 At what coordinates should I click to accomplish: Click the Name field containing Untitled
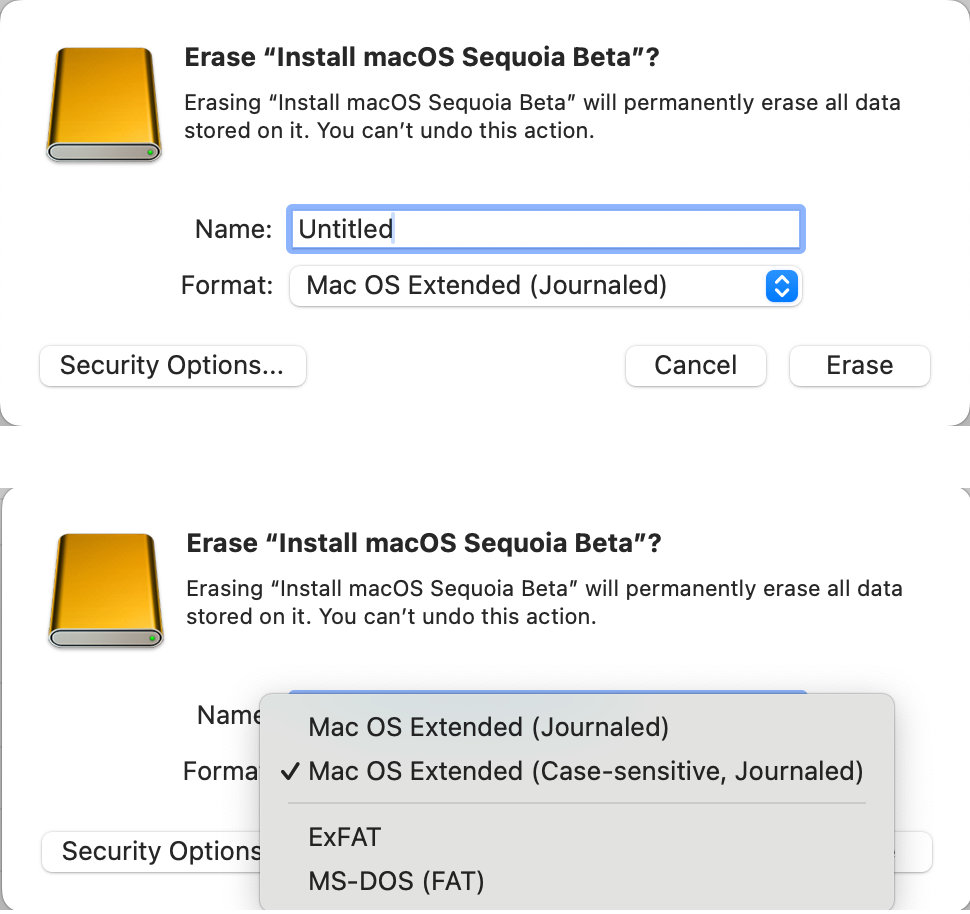pos(545,229)
